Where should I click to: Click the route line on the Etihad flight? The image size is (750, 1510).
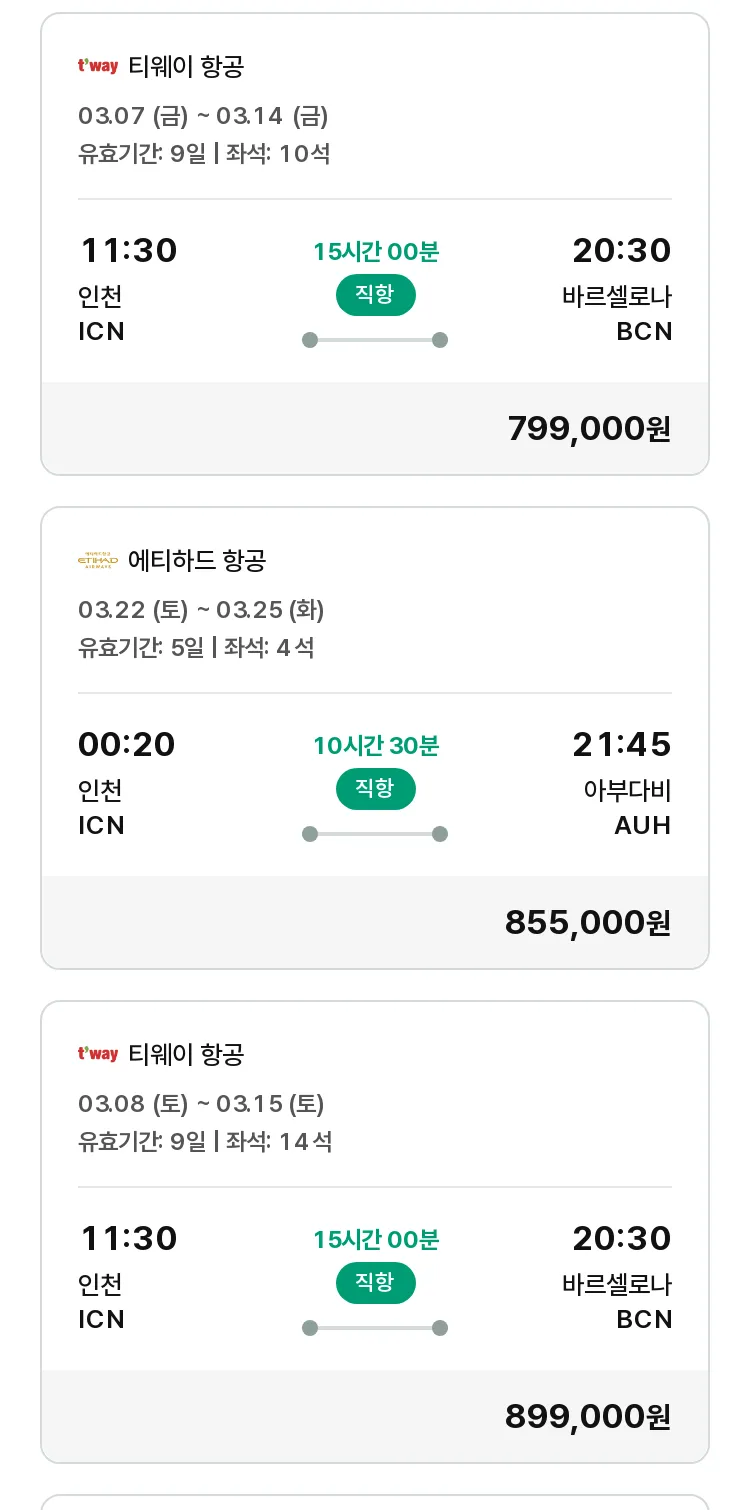tap(375, 834)
